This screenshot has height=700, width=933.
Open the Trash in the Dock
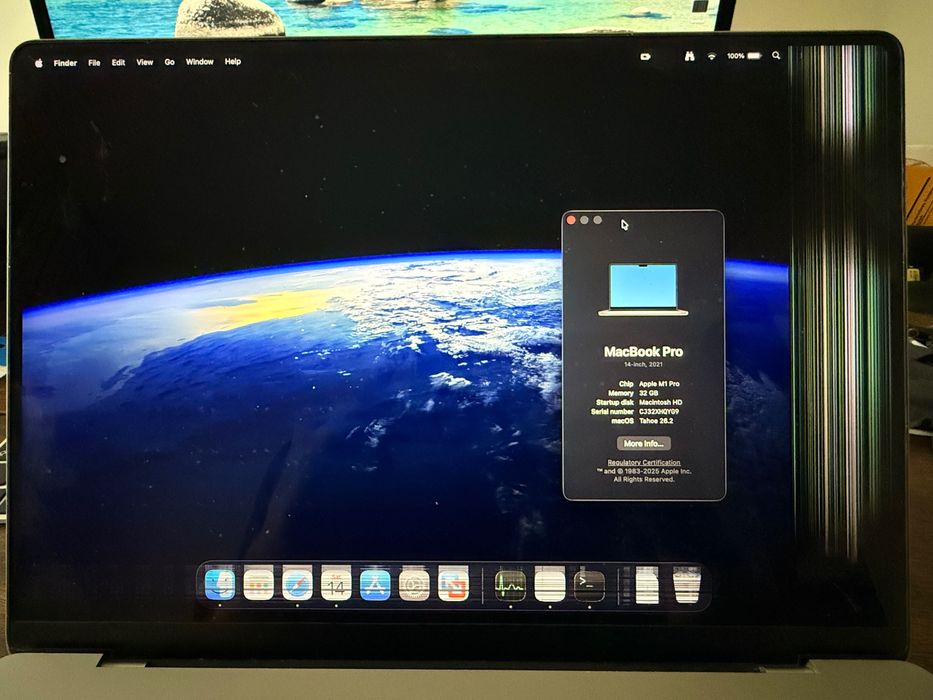(687, 584)
